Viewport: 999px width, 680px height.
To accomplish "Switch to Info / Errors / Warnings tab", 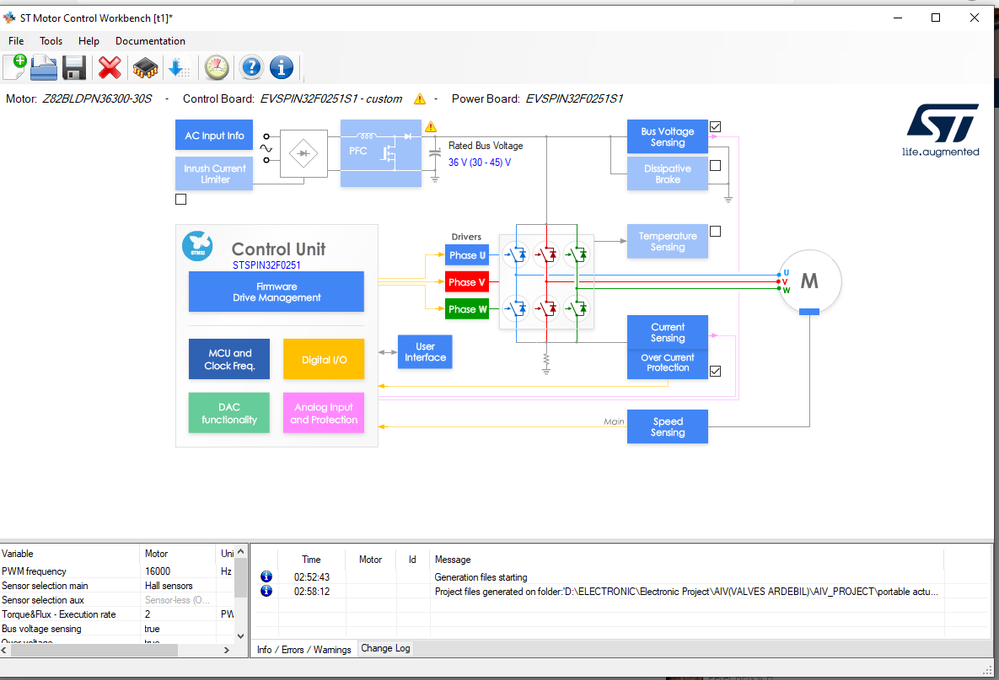I will (304, 649).
